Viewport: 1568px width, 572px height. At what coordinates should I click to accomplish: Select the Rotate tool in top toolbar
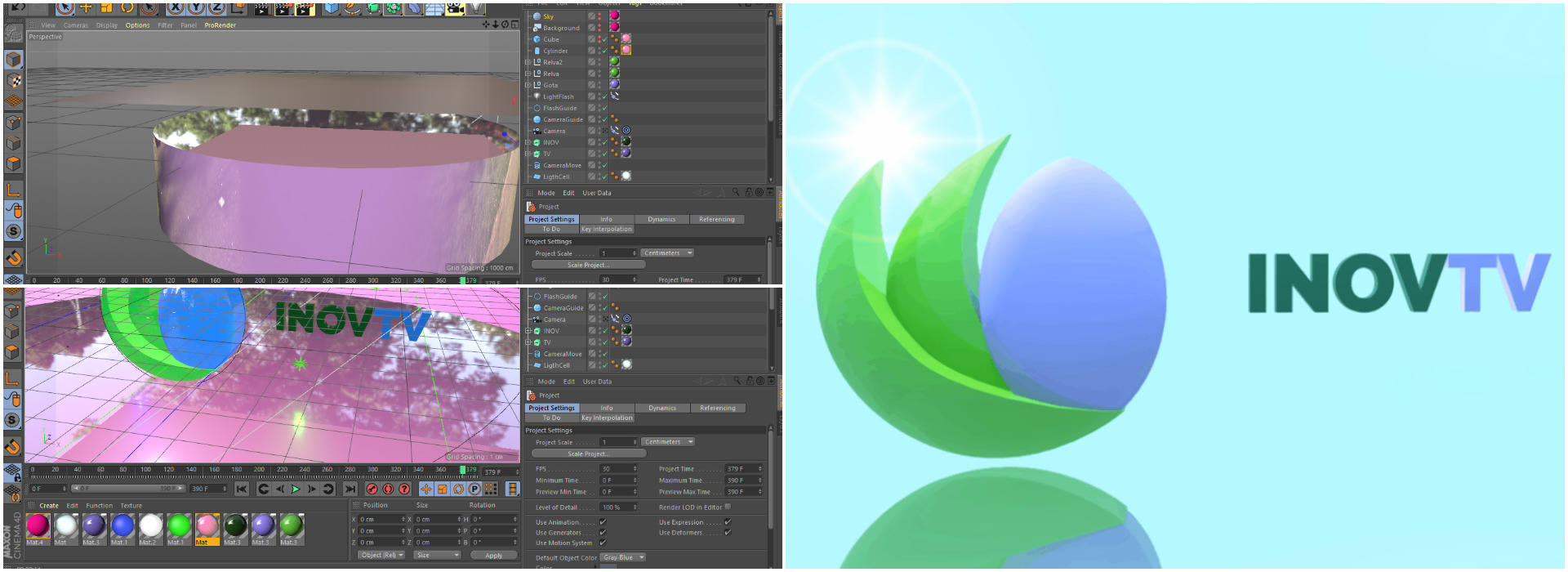[127, 8]
